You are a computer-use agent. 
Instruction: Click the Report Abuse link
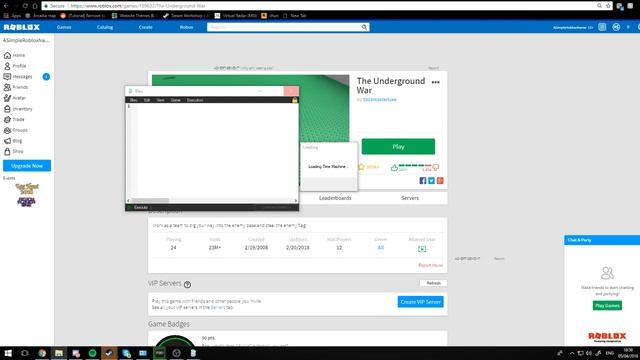click(x=430, y=265)
